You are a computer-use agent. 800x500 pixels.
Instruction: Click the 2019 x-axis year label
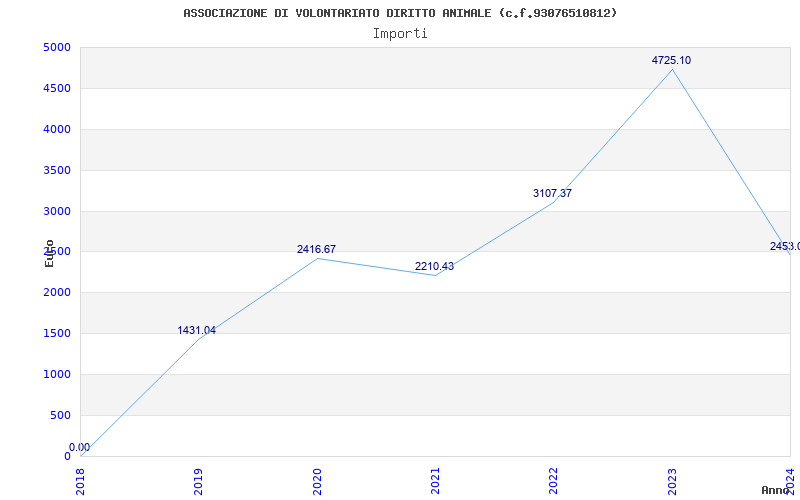[198, 481]
